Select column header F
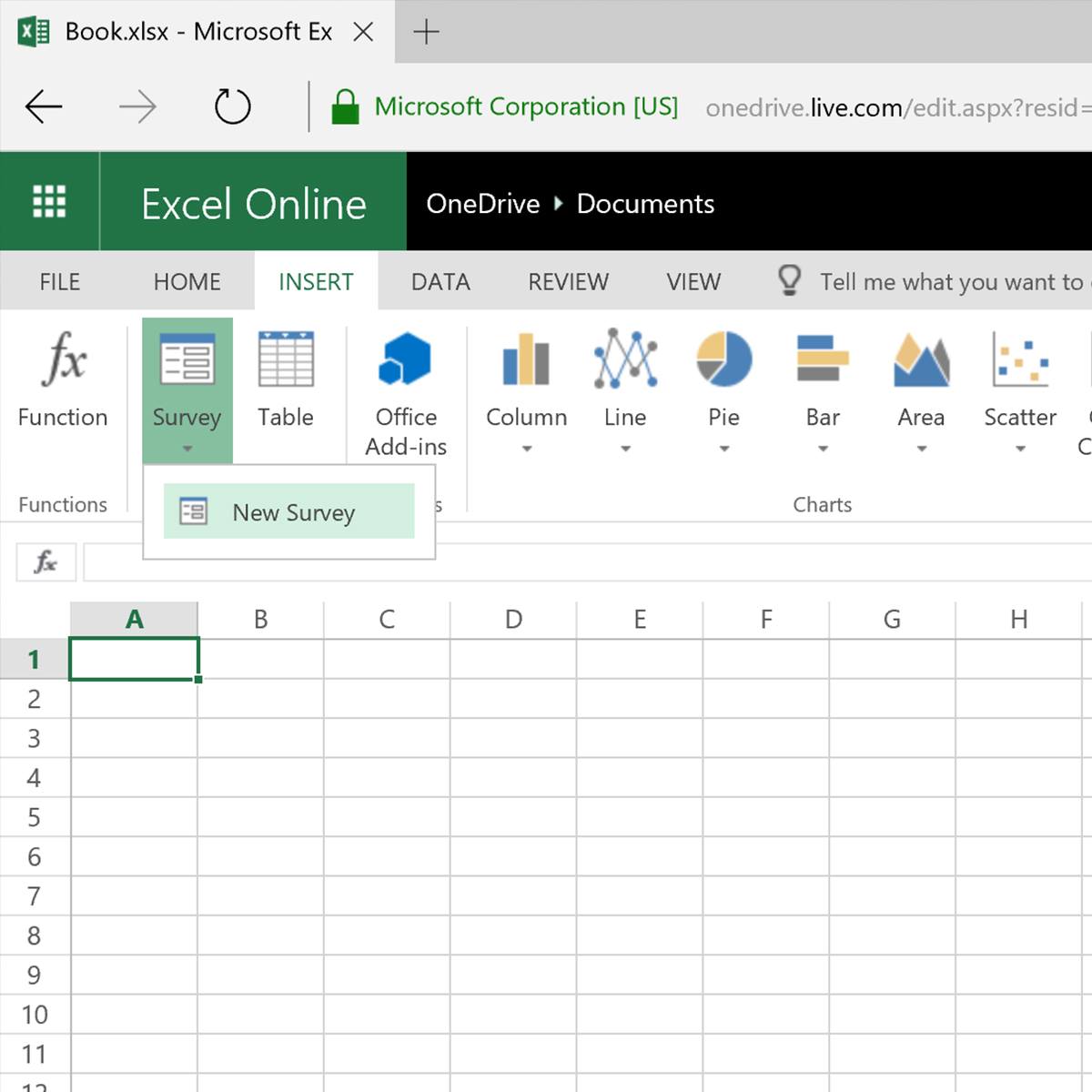The image size is (1092, 1092). point(766,620)
